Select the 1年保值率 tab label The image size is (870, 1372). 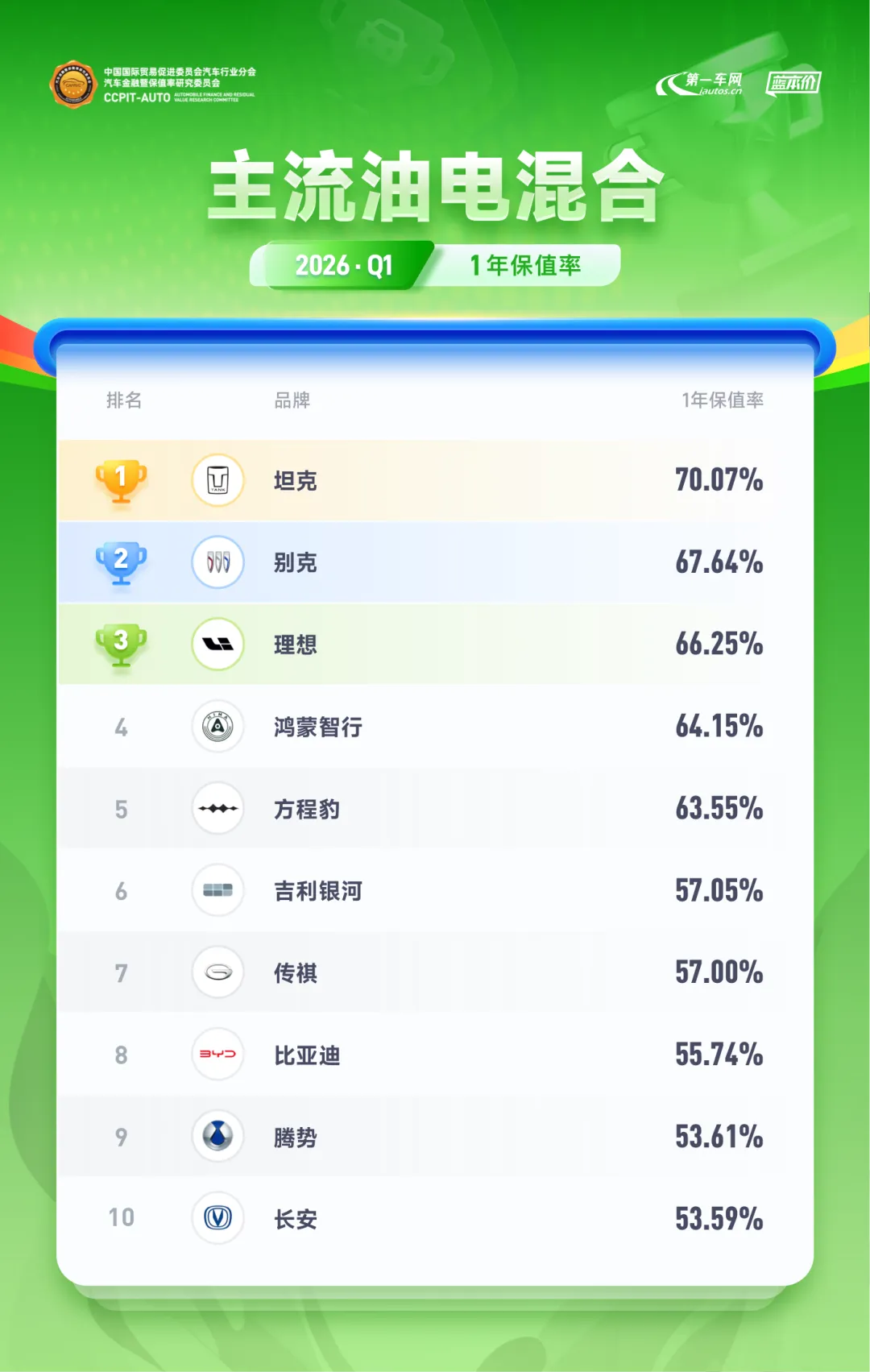click(525, 265)
